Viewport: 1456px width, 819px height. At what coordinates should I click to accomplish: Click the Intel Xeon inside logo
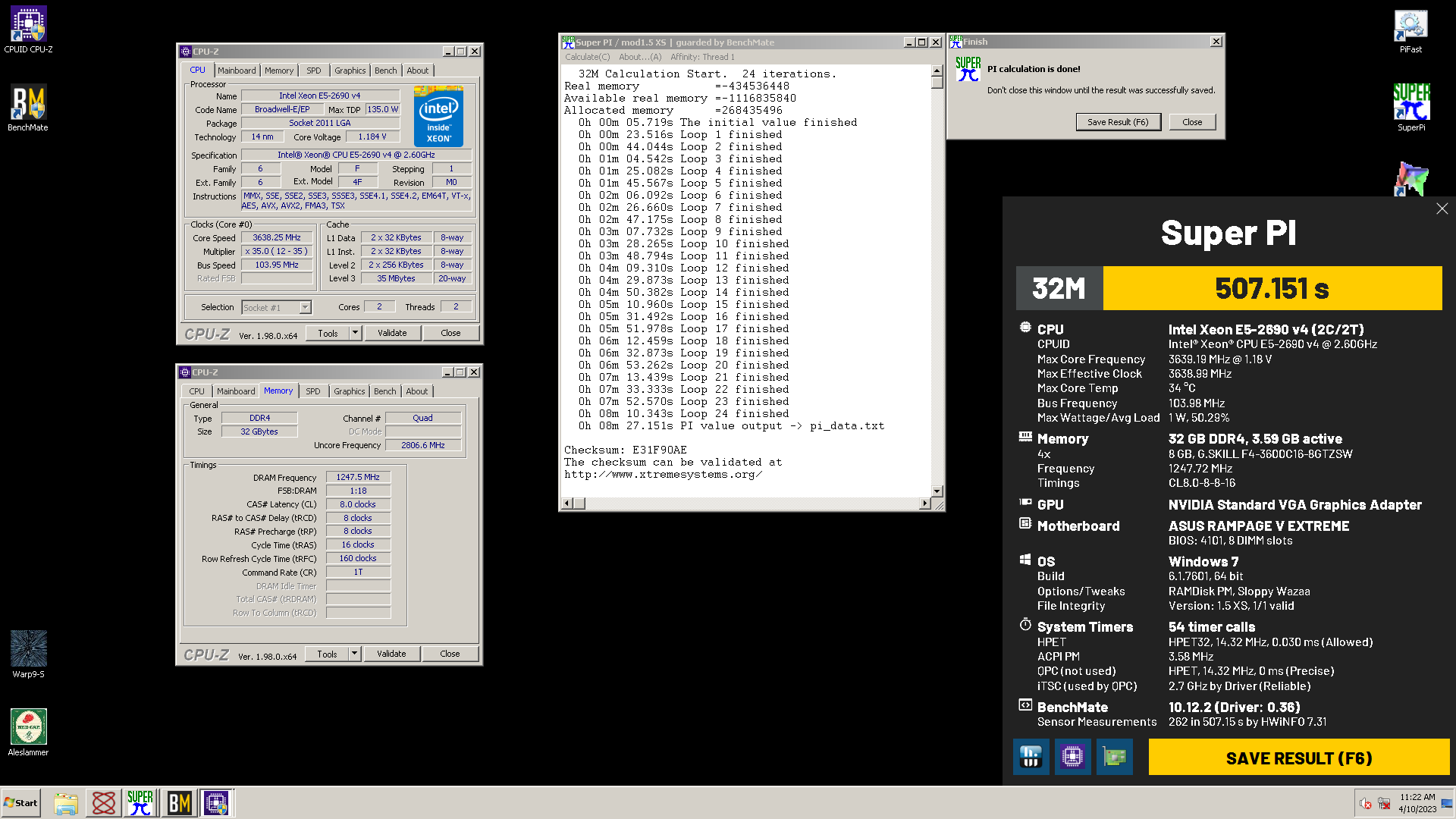pos(438,116)
